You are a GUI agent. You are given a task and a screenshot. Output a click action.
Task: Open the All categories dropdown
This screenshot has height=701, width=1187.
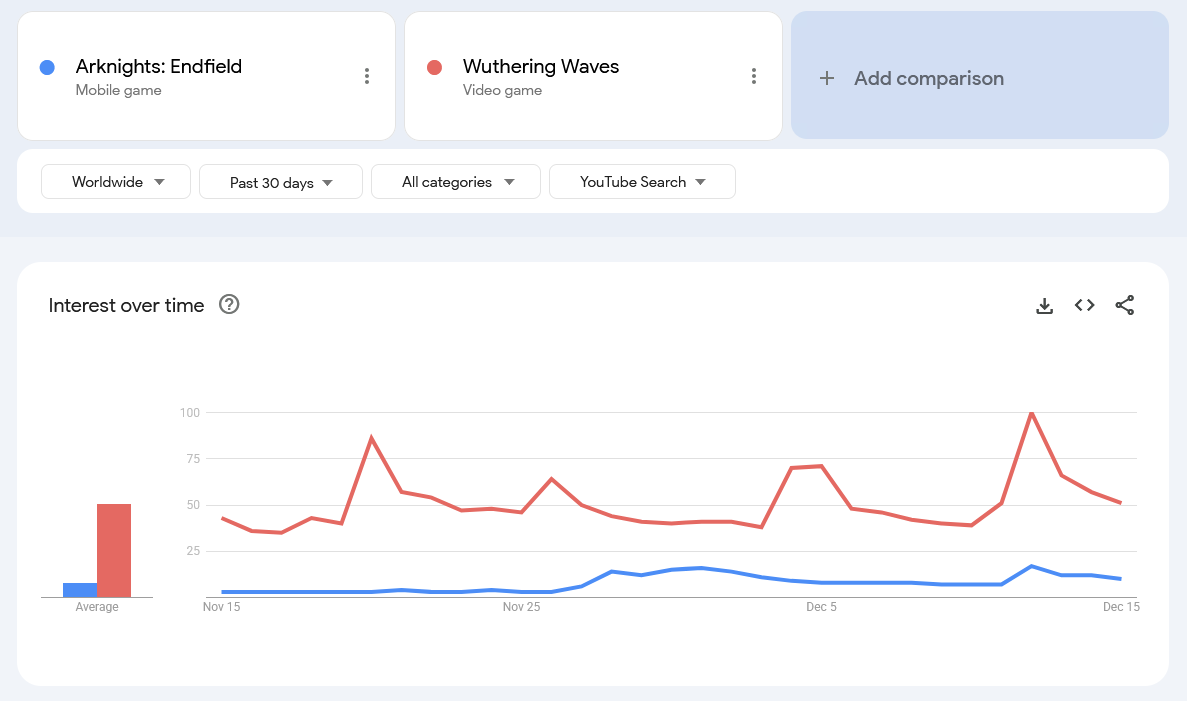(x=456, y=182)
